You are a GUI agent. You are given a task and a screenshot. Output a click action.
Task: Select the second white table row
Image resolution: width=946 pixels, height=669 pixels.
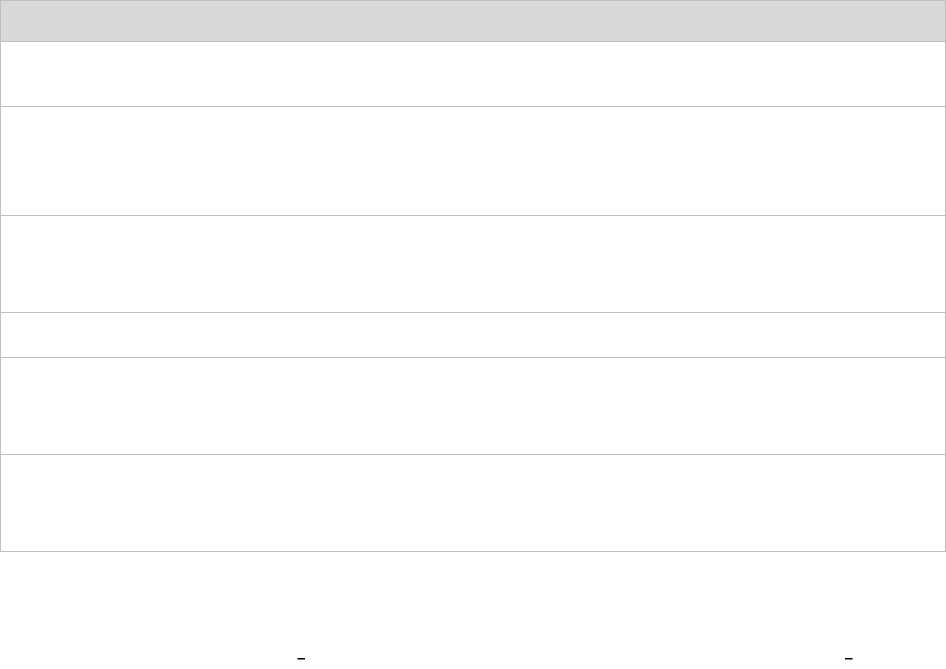click(x=473, y=161)
